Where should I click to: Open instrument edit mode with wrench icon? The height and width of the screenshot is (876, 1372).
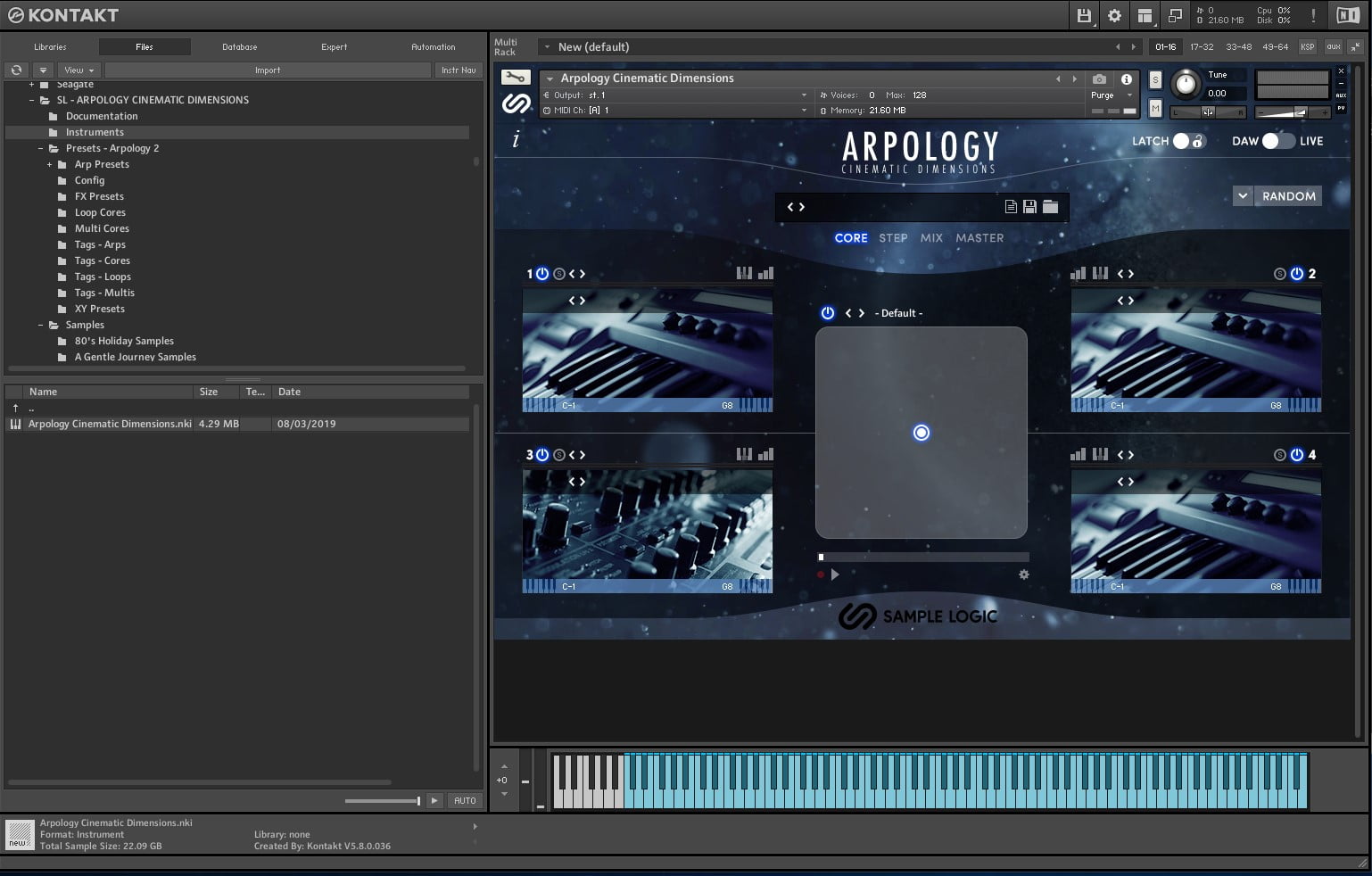(516, 78)
